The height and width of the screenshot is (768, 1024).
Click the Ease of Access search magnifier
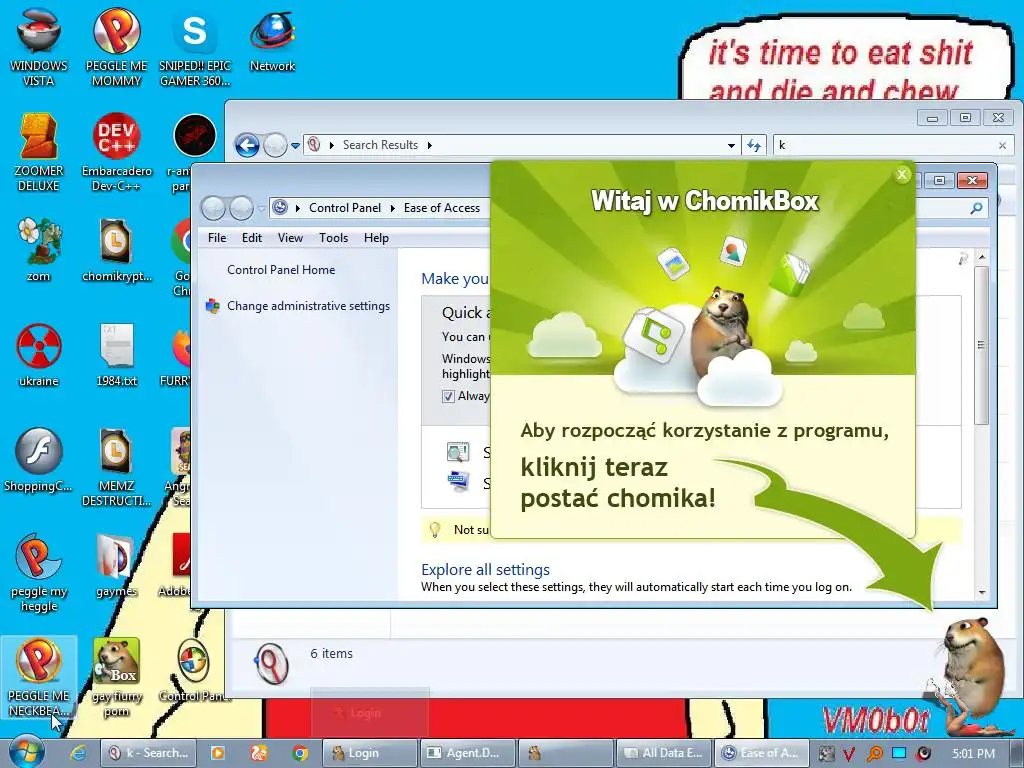(976, 208)
